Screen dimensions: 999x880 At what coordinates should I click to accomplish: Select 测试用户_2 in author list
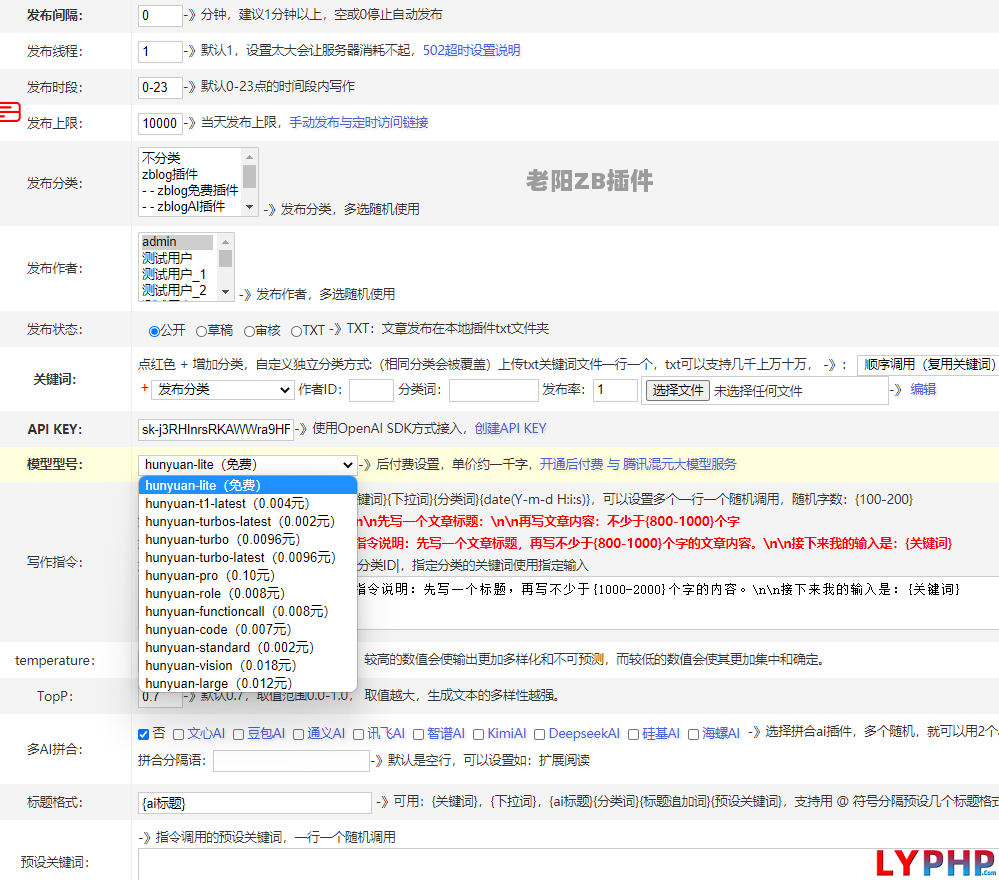pos(177,291)
